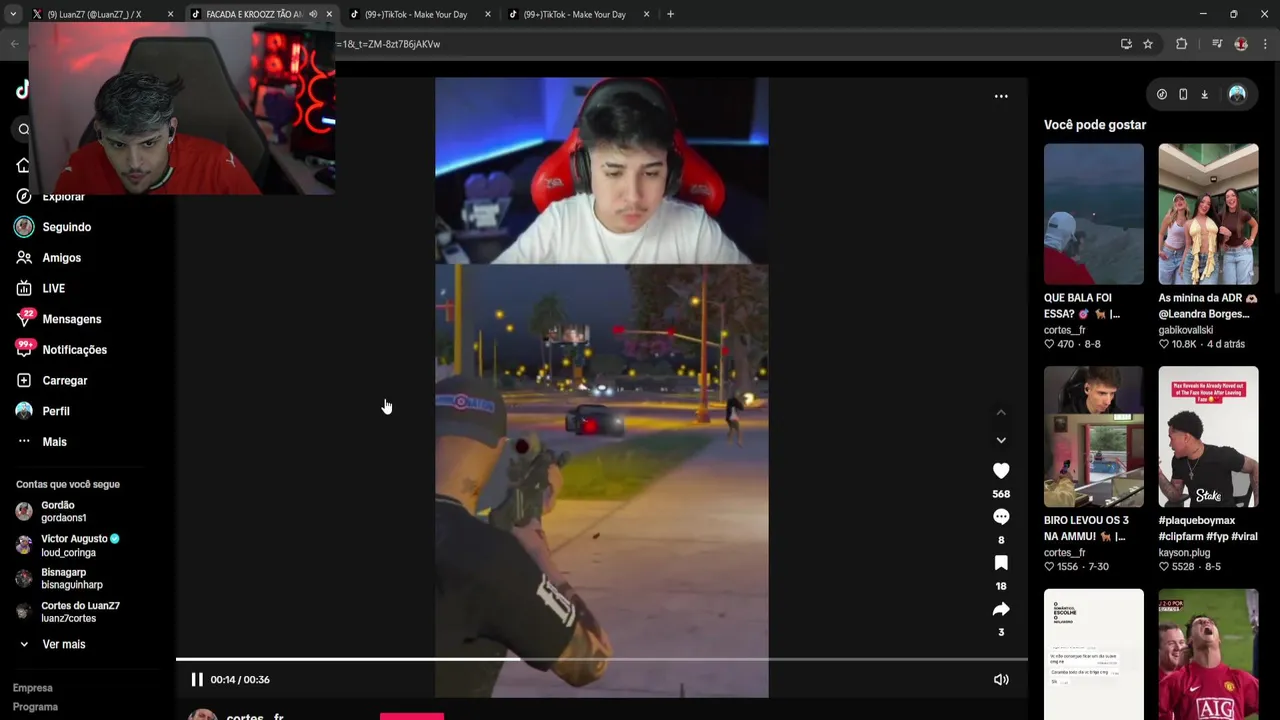This screenshot has height=720, width=1280.
Task: Open the comments with the speech bubble
Action: (1001, 517)
